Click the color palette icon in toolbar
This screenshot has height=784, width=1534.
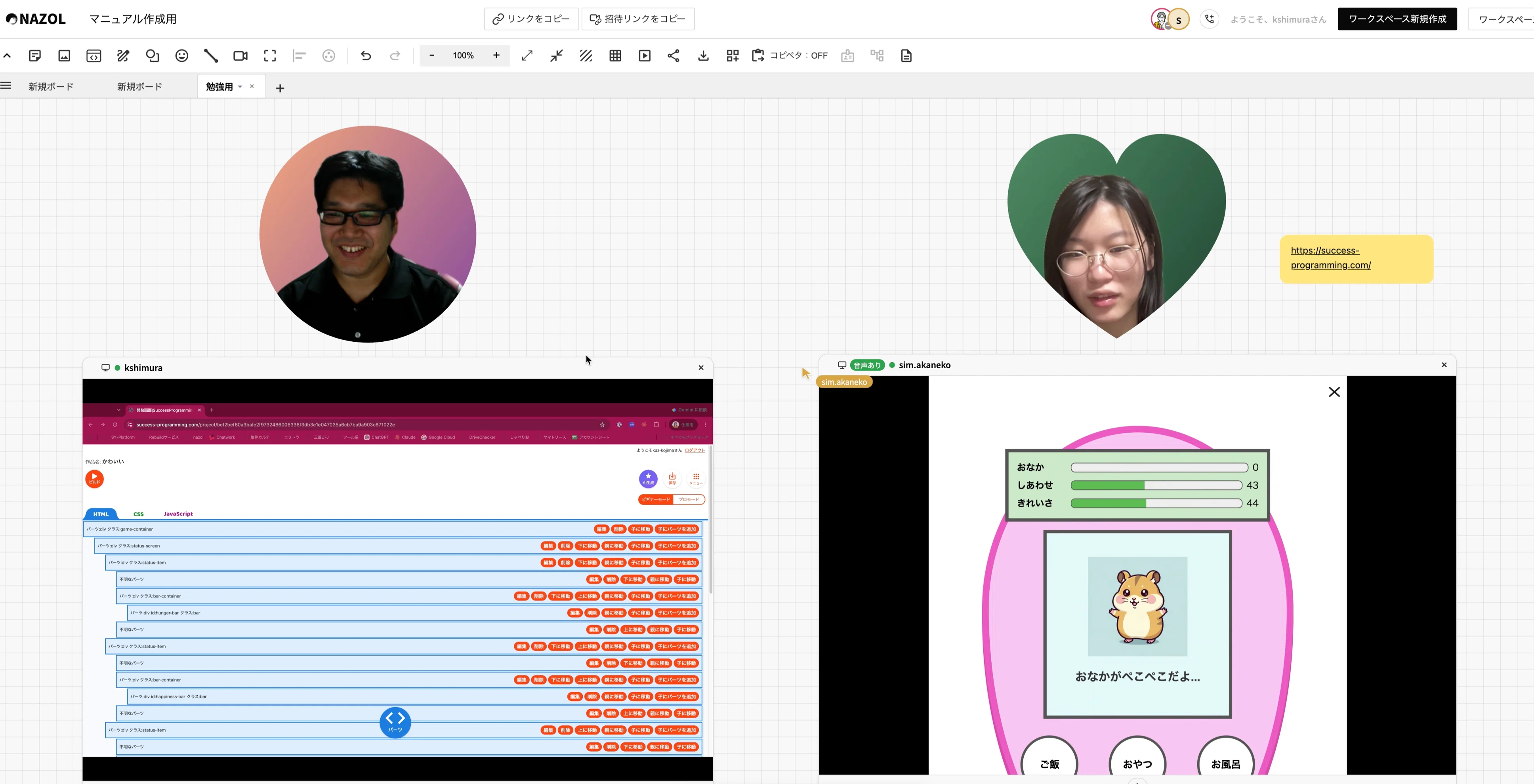click(x=329, y=55)
